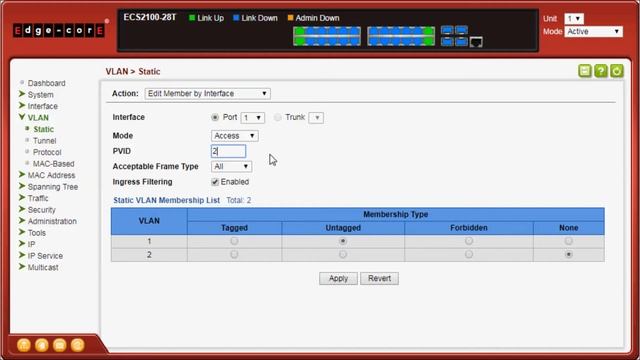Select the Trunk interface radio button

[278, 118]
